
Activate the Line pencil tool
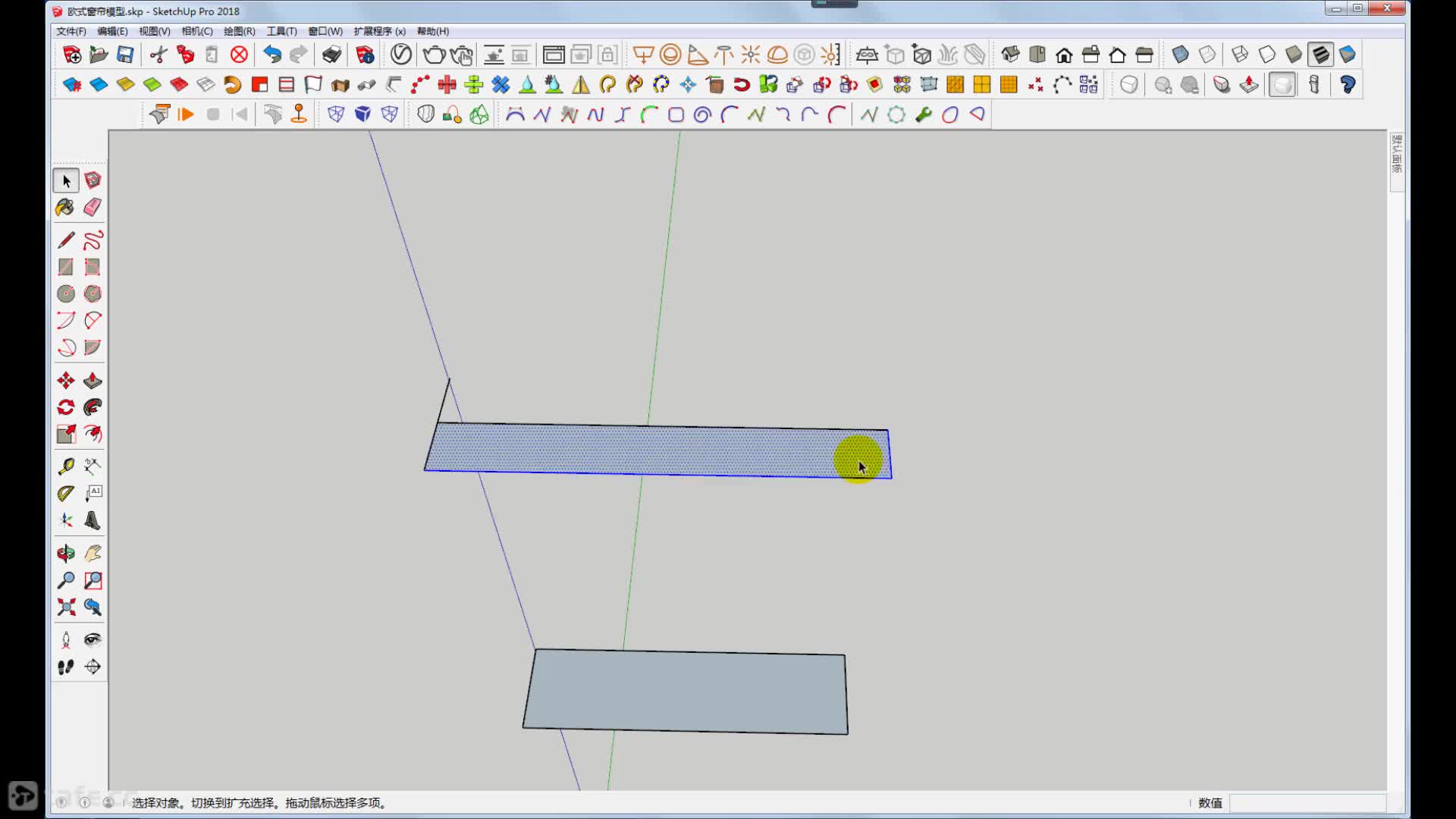pyautogui.click(x=66, y=240)
